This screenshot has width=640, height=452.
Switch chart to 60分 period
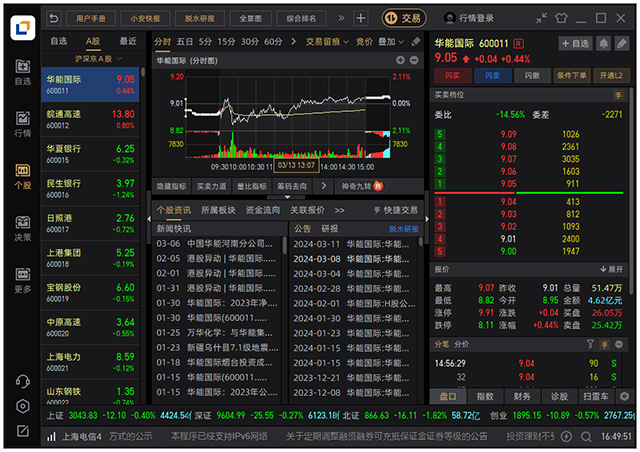[273, 42]
